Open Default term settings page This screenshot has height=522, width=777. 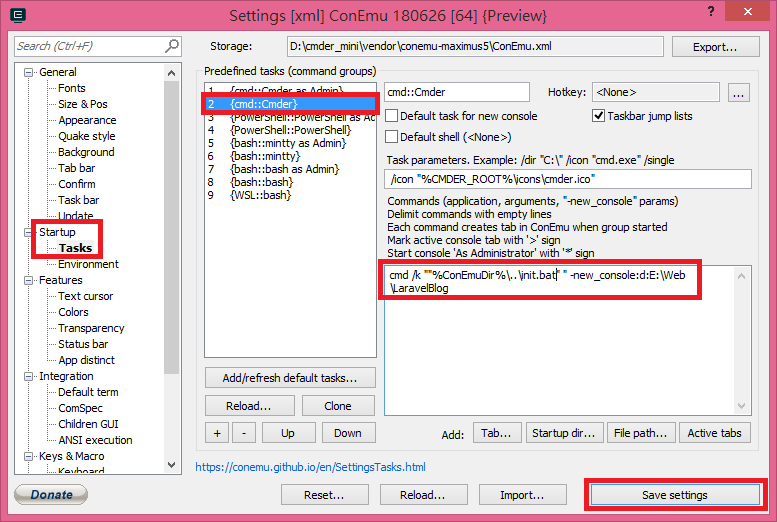click(x=88, y=392)
